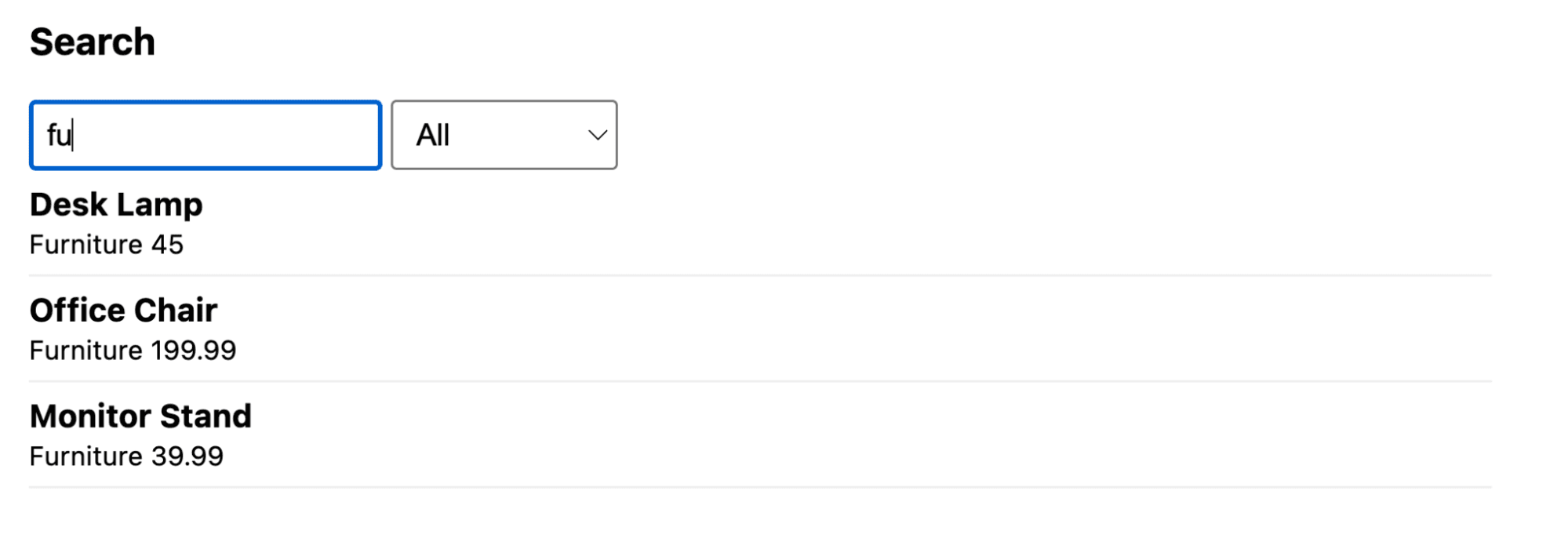Screen dimensions: 1568x549
Task: Expand the category filter selector
Action: (504, 135)
